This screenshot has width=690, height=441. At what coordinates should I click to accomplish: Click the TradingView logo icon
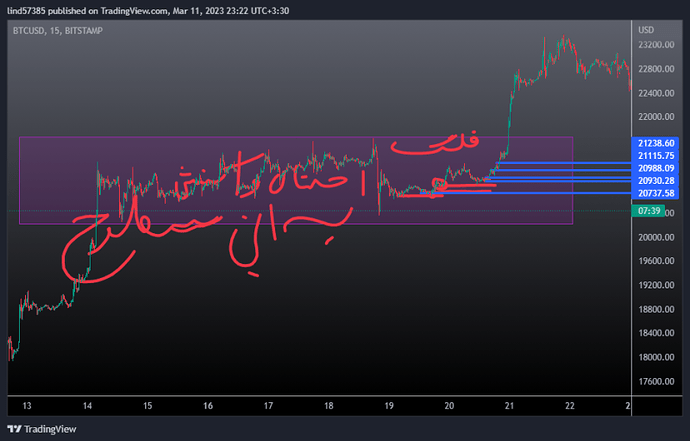pyautogui.click(x=15, y=429)
